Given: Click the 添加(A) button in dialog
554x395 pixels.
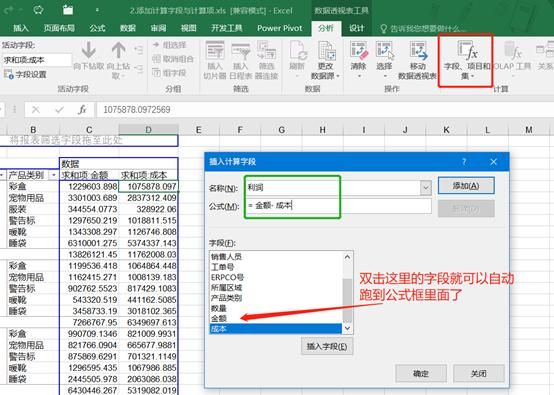Looking at the screenshot, I should [x=466, y=185].
